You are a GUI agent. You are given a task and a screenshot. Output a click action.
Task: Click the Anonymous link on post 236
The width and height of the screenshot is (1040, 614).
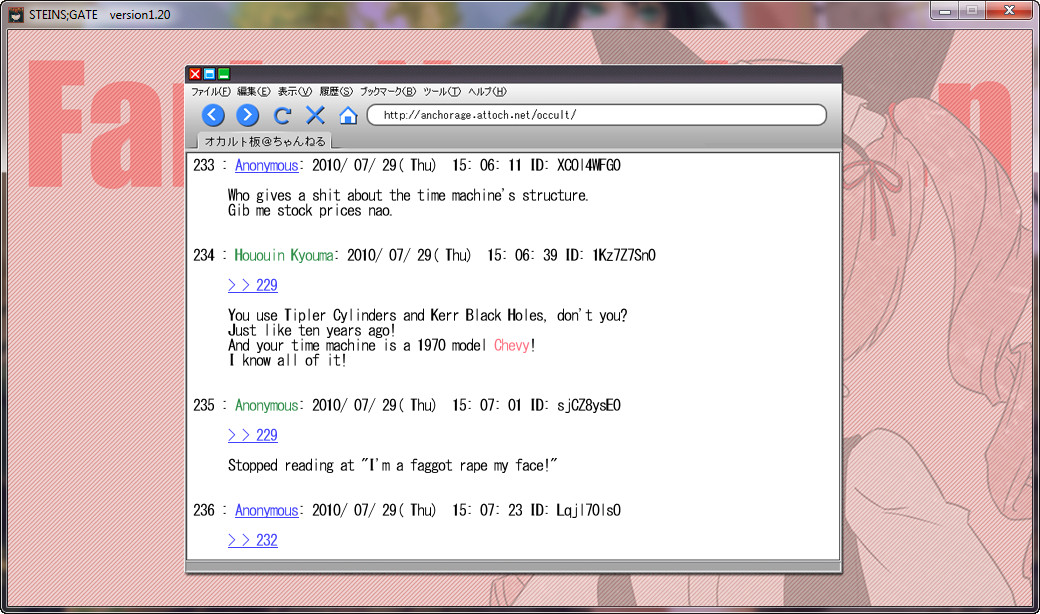[267, 511]
